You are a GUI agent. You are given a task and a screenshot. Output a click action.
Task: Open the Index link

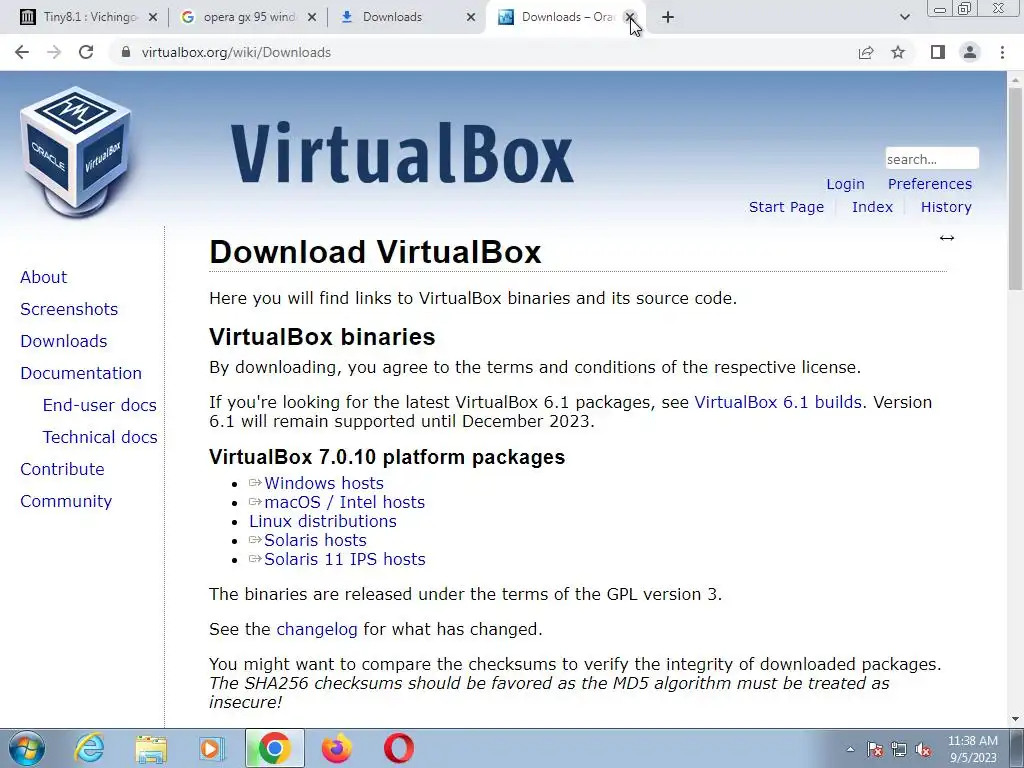tap(872, 207)
